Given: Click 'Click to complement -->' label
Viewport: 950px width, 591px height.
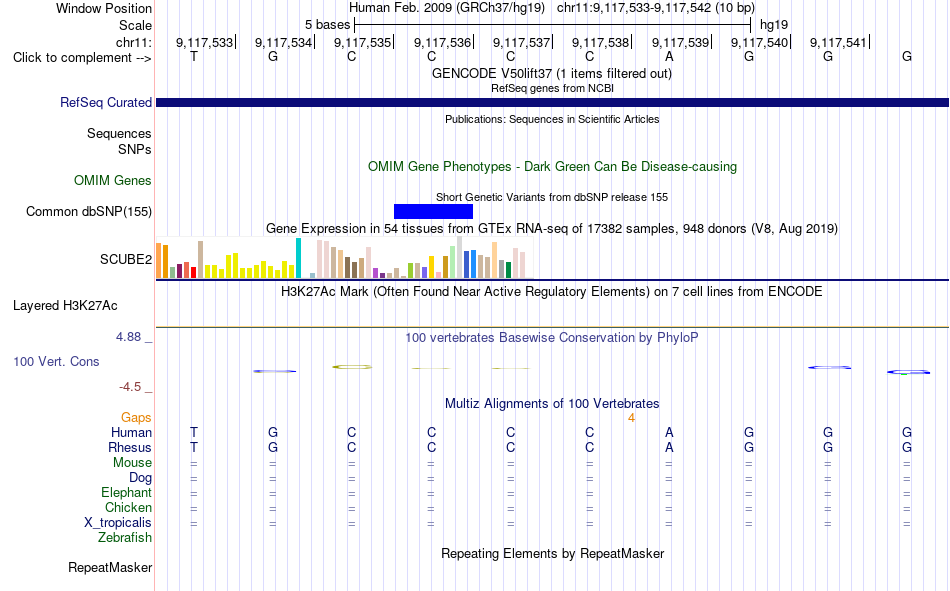Looking at the screenshot, I should click(82, 58).
